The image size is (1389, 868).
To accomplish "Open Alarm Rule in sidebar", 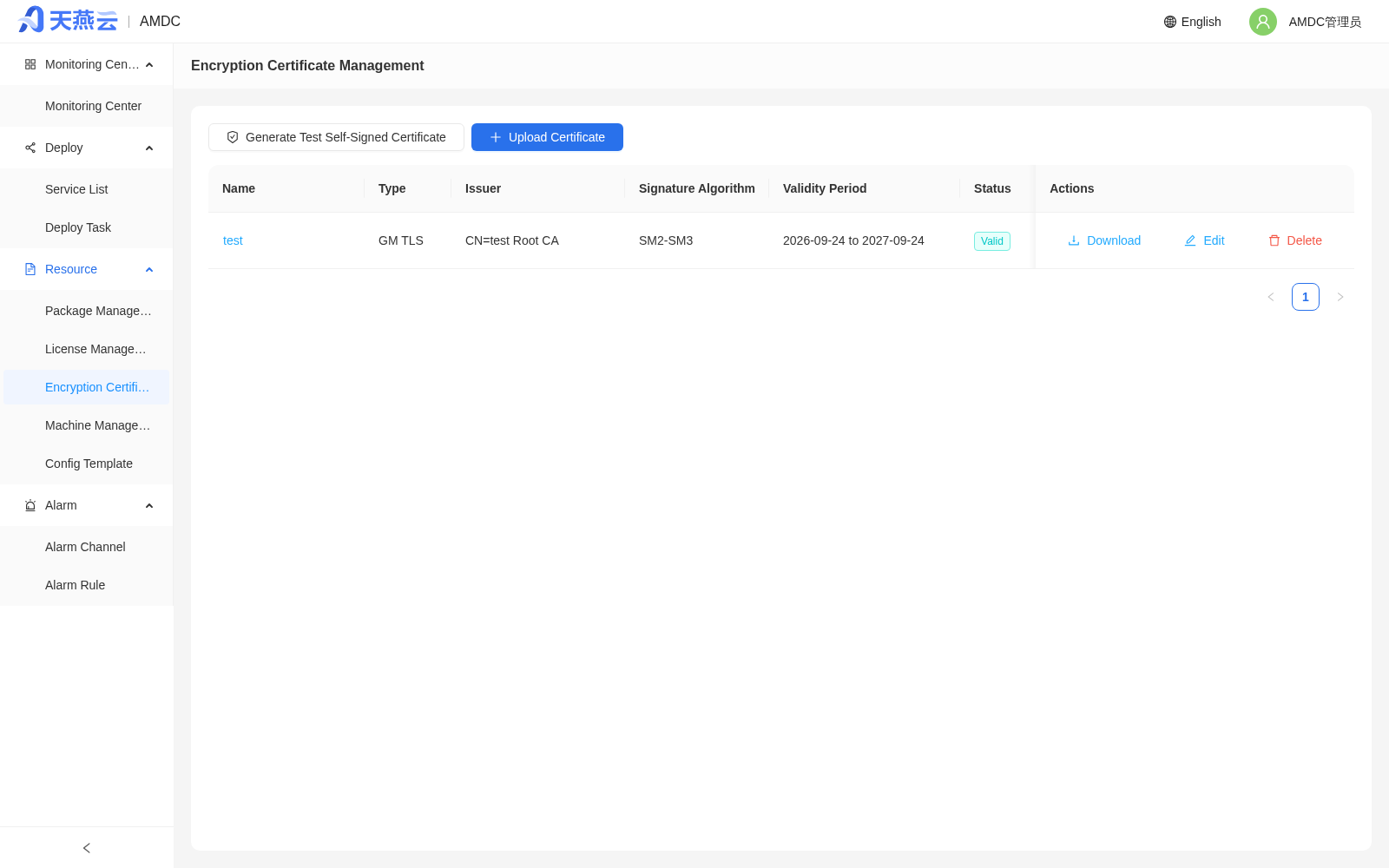I will point(87,585).
